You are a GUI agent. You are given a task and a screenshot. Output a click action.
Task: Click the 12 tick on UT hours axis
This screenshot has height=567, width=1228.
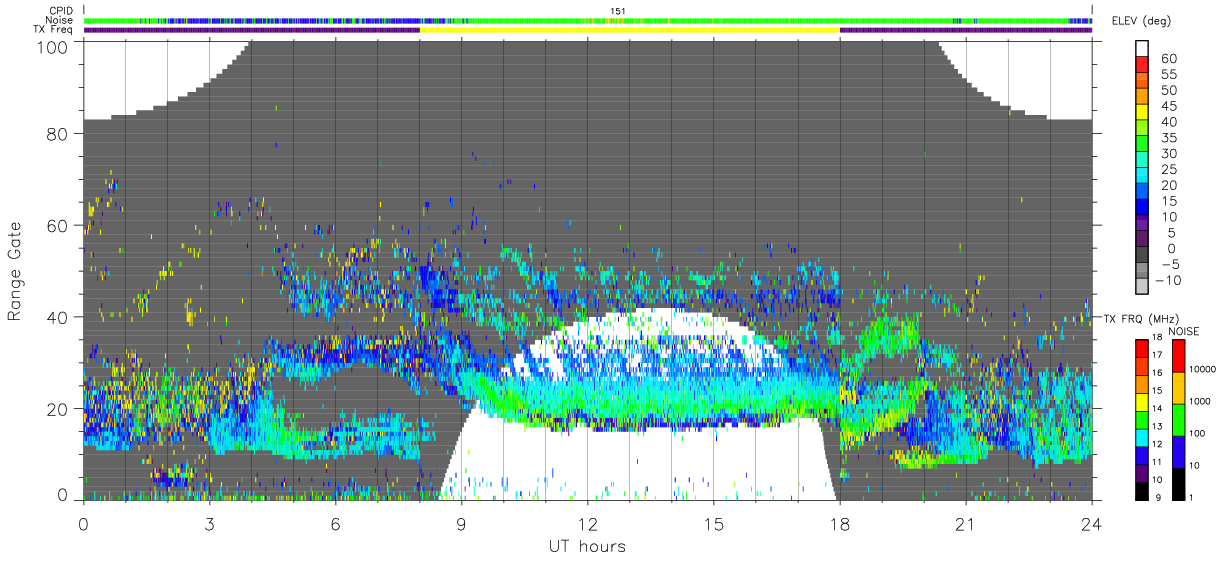(x=588, y=523)
